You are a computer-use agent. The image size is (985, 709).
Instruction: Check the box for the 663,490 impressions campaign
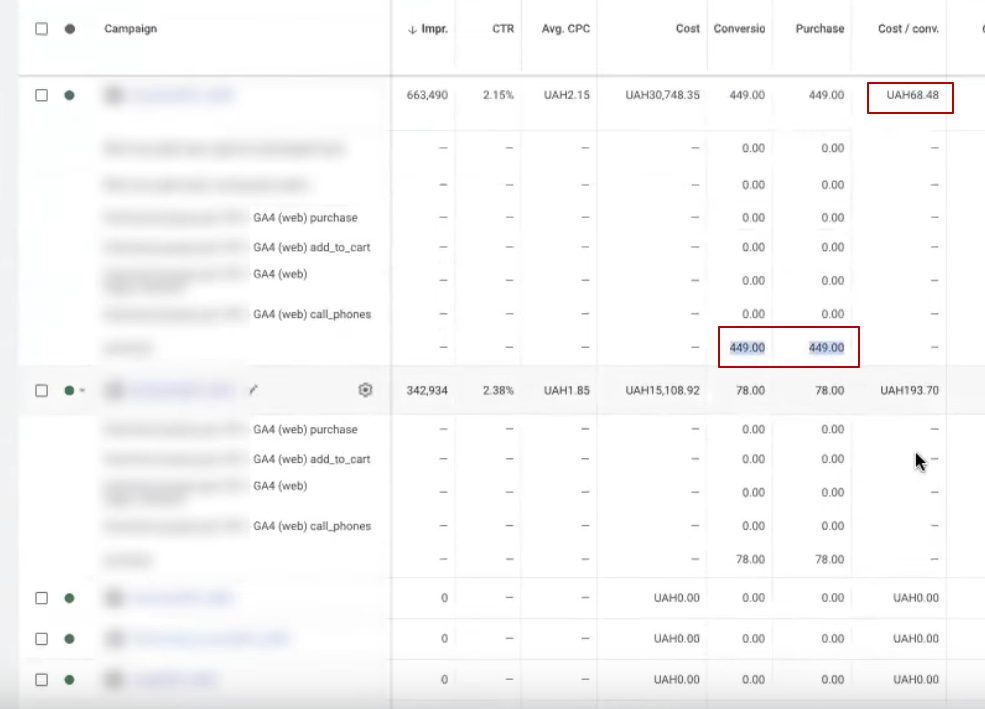(x=41, y=95)
